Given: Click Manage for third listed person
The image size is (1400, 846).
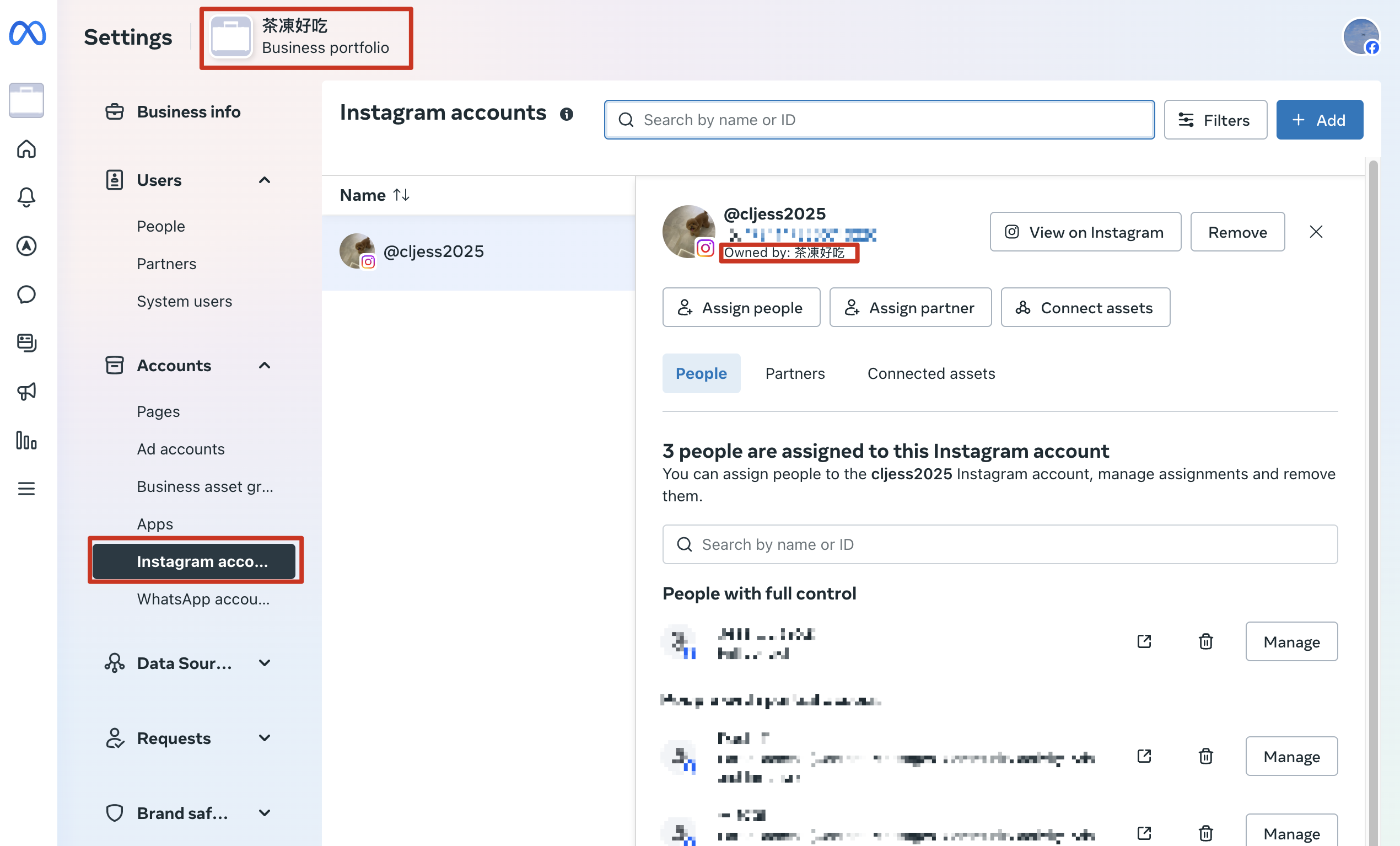Looking at the screenshot, I should [x=1291, y=831].
